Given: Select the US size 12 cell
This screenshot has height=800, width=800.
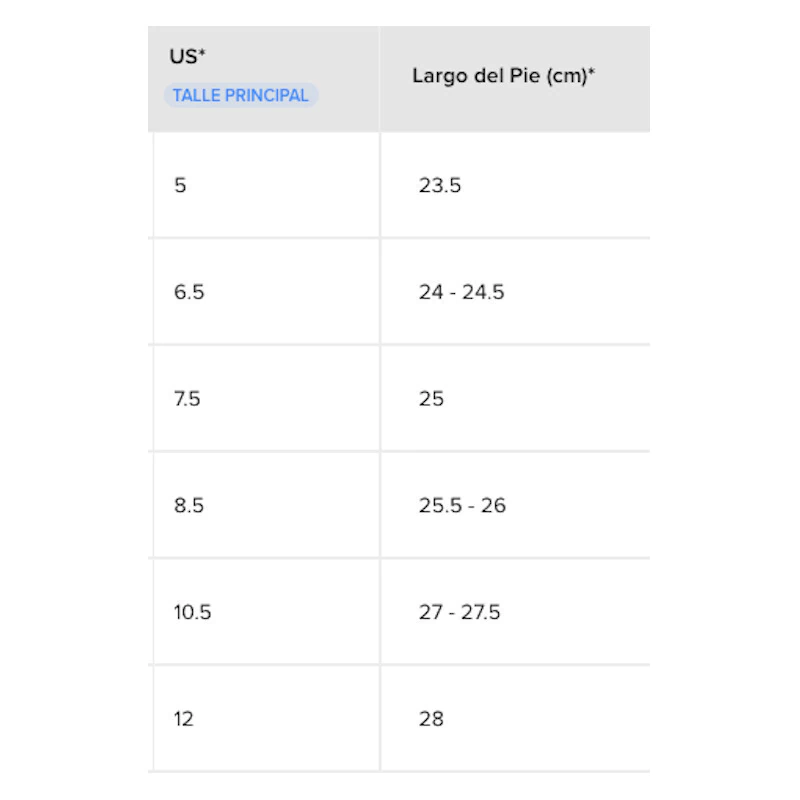Looking at the screenshot, I should (183, 718).
